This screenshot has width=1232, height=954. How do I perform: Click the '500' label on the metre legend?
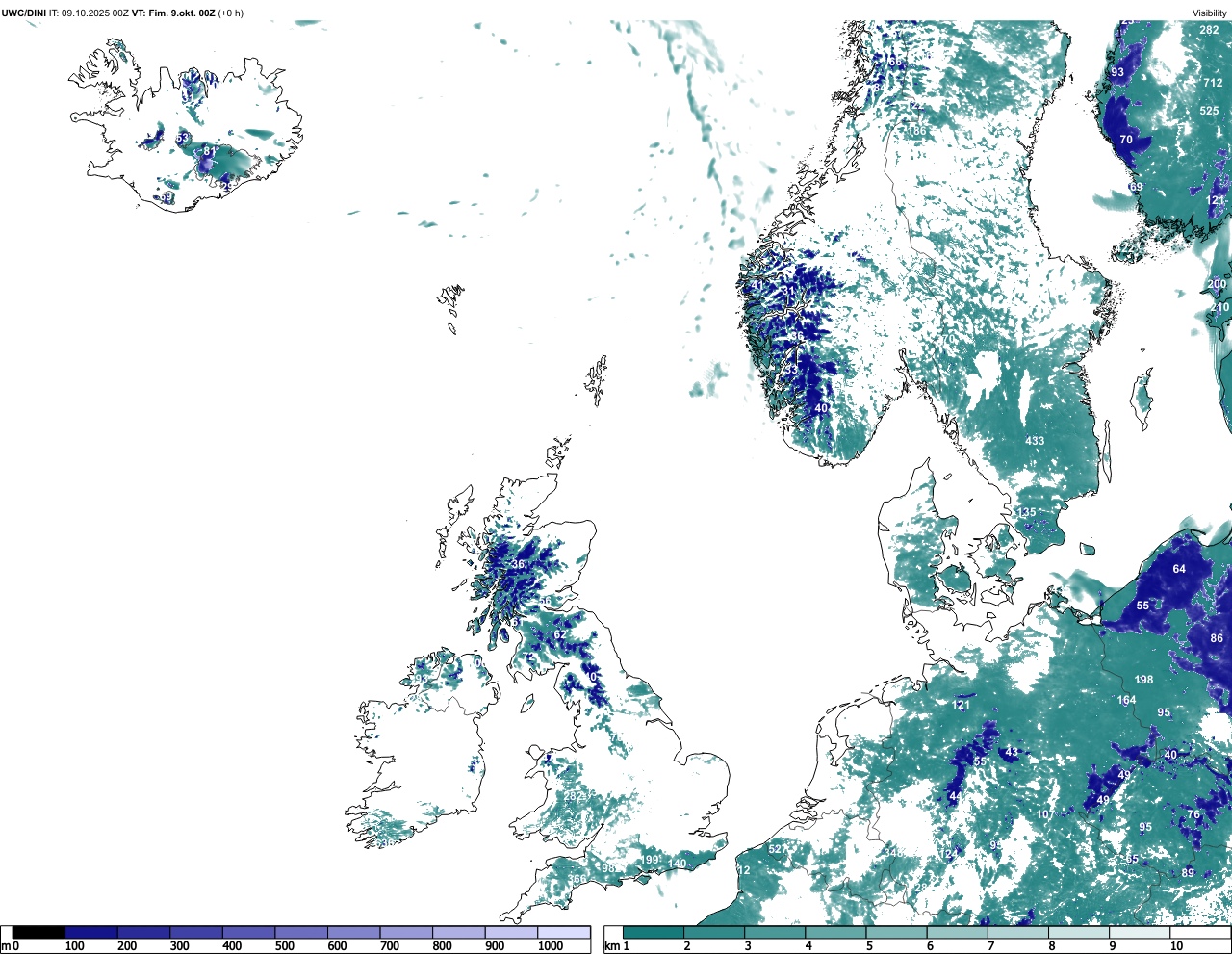point(285,946)
